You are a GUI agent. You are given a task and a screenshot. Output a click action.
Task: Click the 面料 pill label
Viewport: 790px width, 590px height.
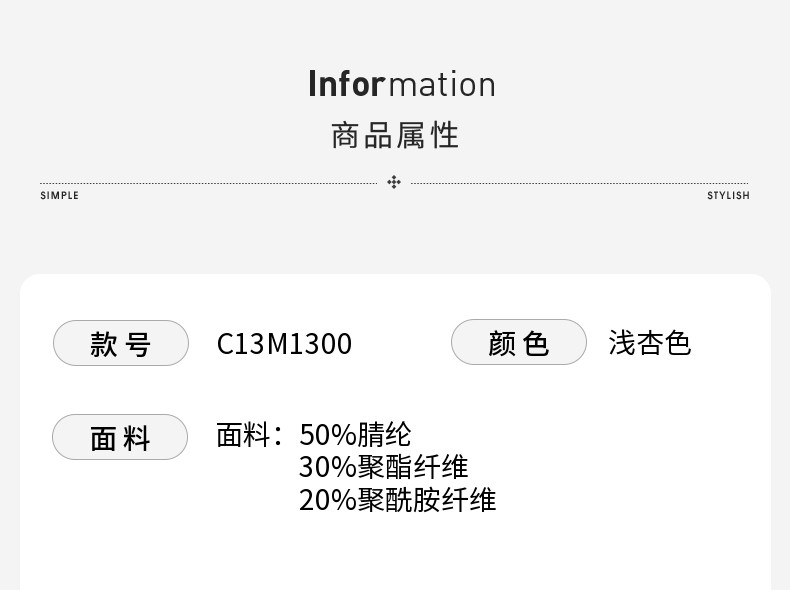click(120, 438)
